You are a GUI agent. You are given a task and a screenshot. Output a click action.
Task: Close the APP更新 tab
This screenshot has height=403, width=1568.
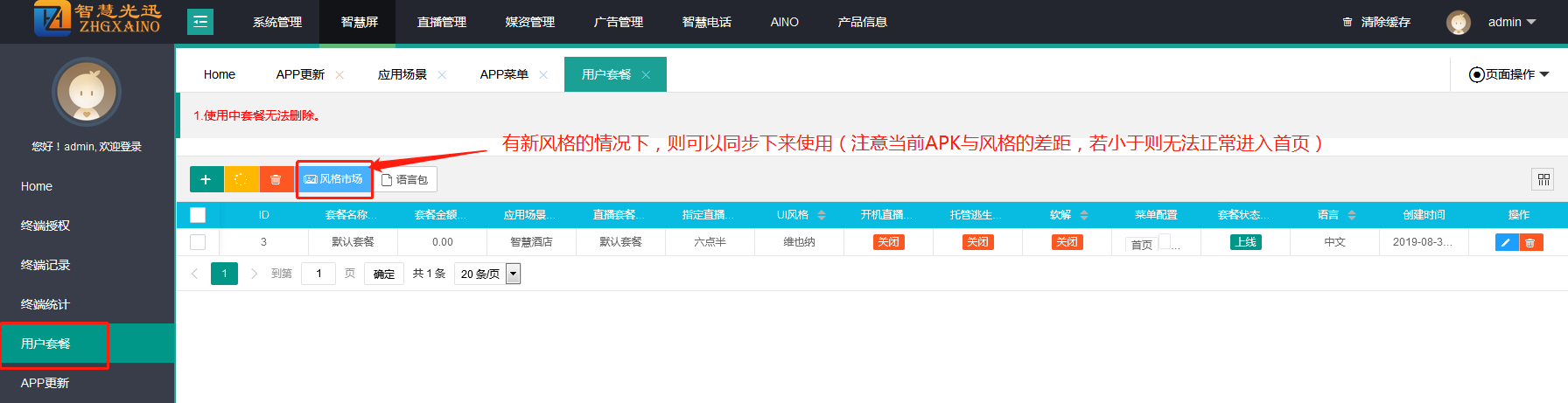pyautogui.click(x=339, y=75)
